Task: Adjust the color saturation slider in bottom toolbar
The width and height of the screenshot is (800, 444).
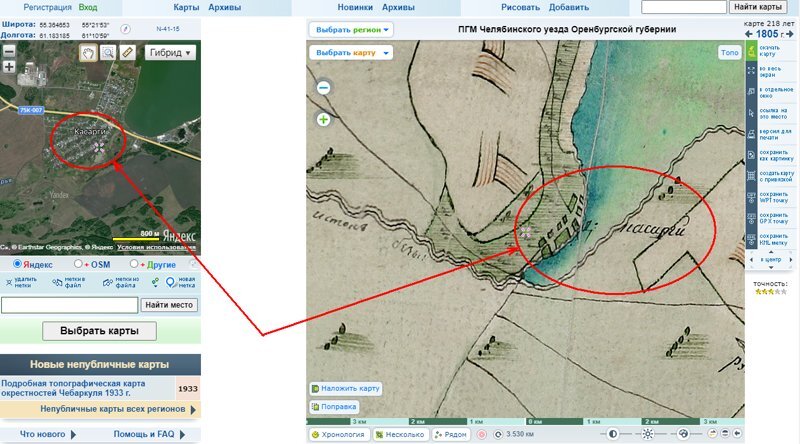Action: pos(684,434)
